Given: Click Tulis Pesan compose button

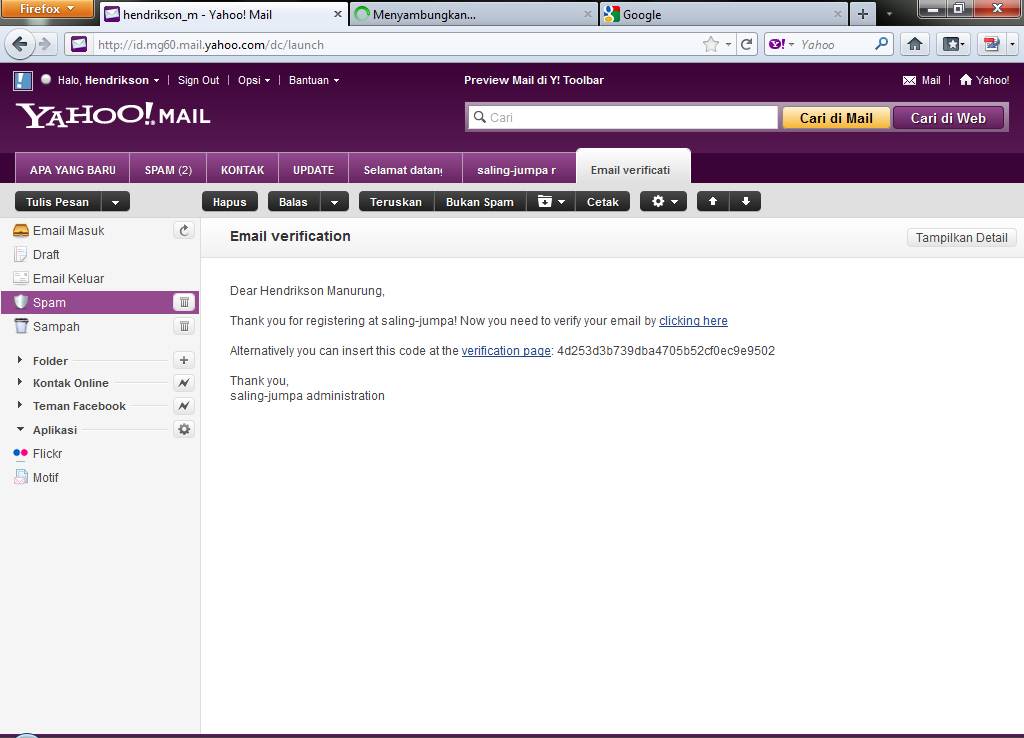Looking at the screenshot, I should (57, 202).
